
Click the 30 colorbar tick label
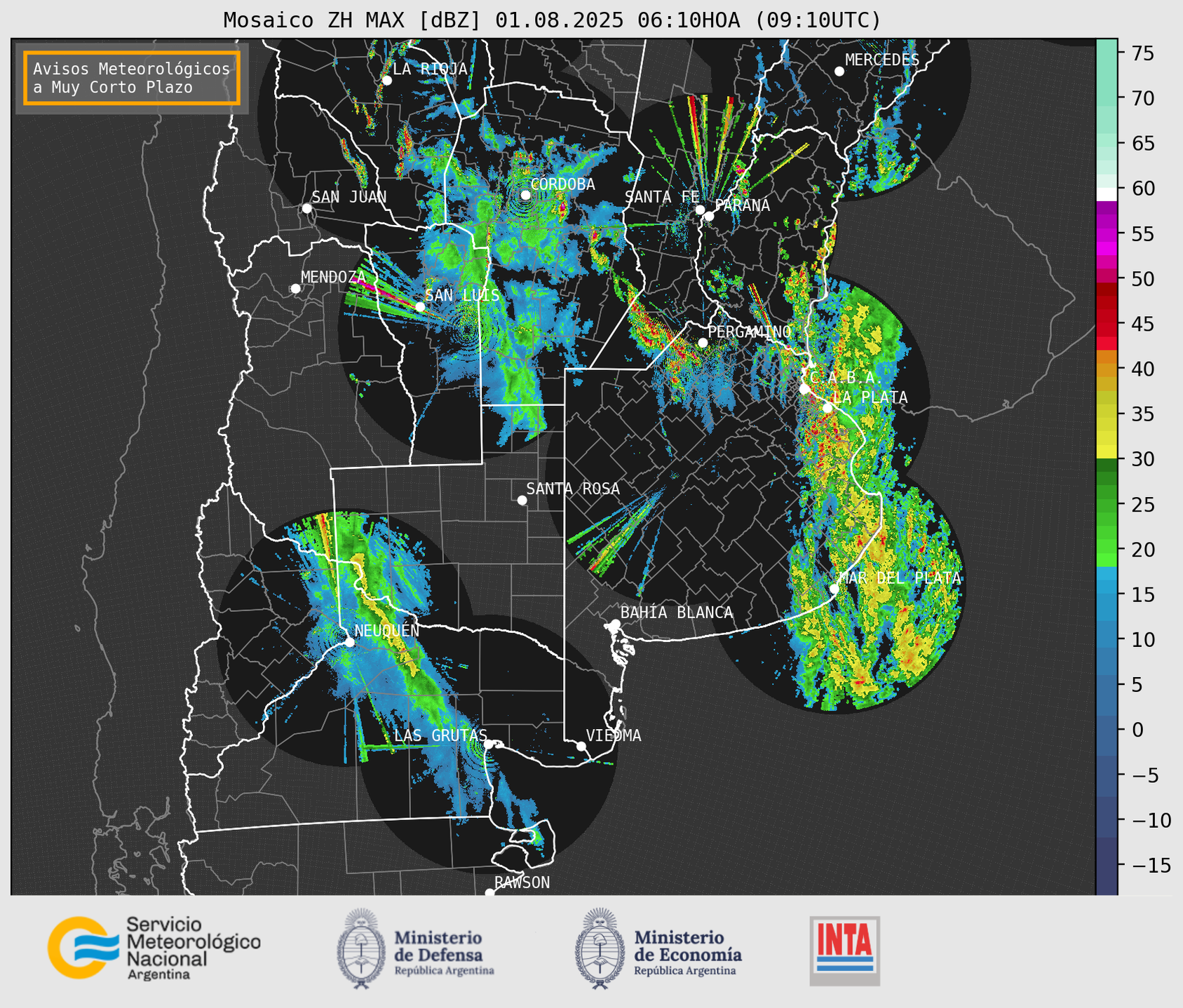coord(1142,459)
